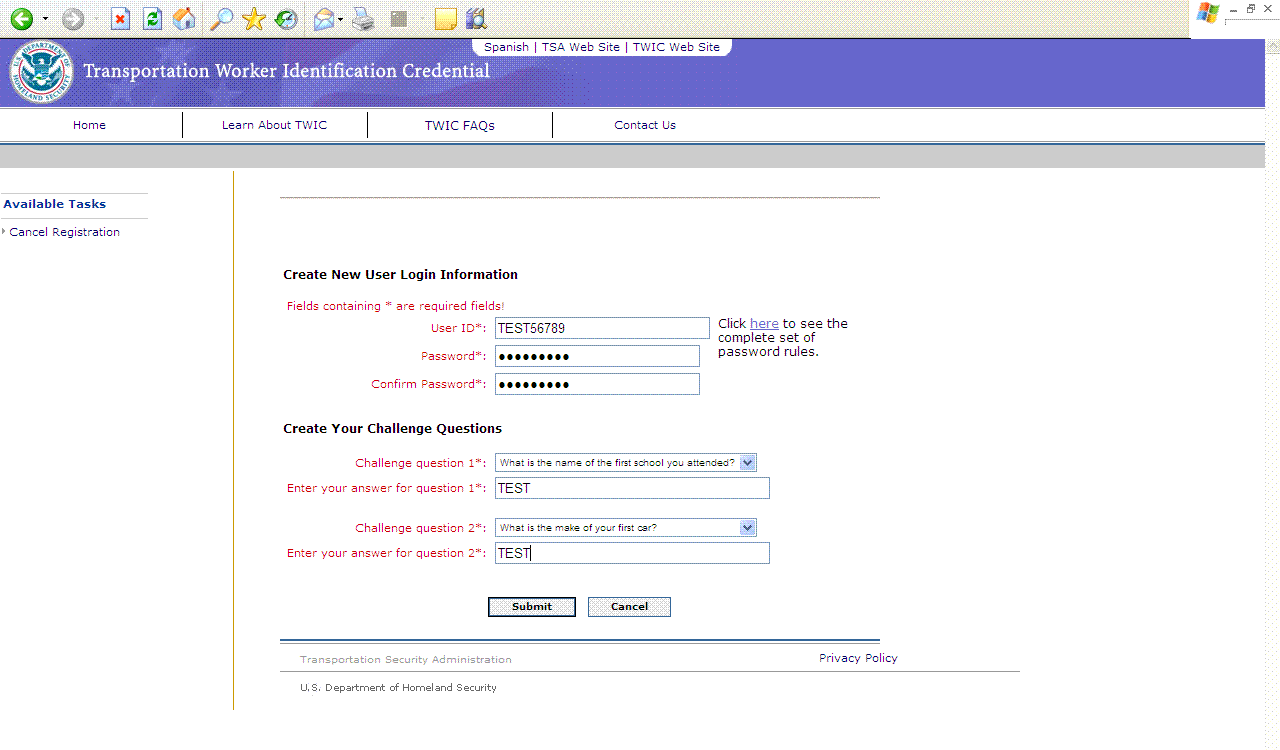Go to Learn About TWIC
This screenshot has width=1280, height=750.
(274, 125)
